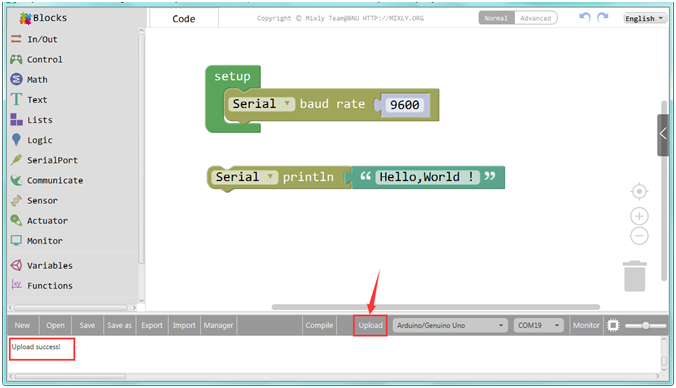Open the Math blocks category
The image size is (676, 388).
(29, 80)
